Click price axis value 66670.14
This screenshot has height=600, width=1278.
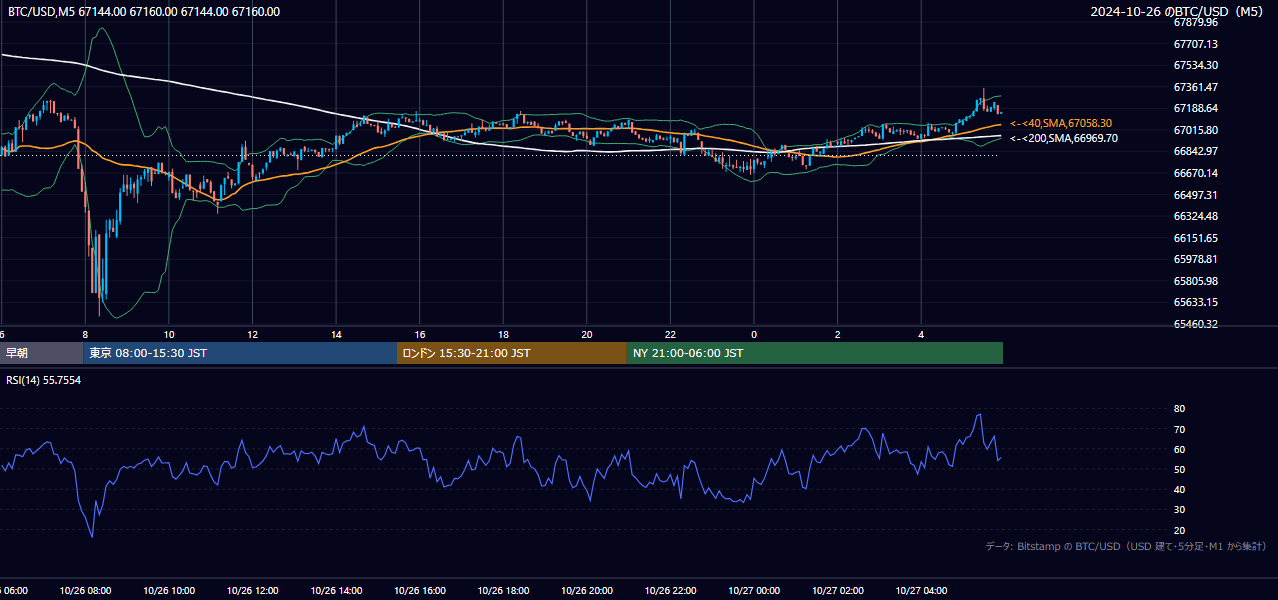pos(1196,173)
